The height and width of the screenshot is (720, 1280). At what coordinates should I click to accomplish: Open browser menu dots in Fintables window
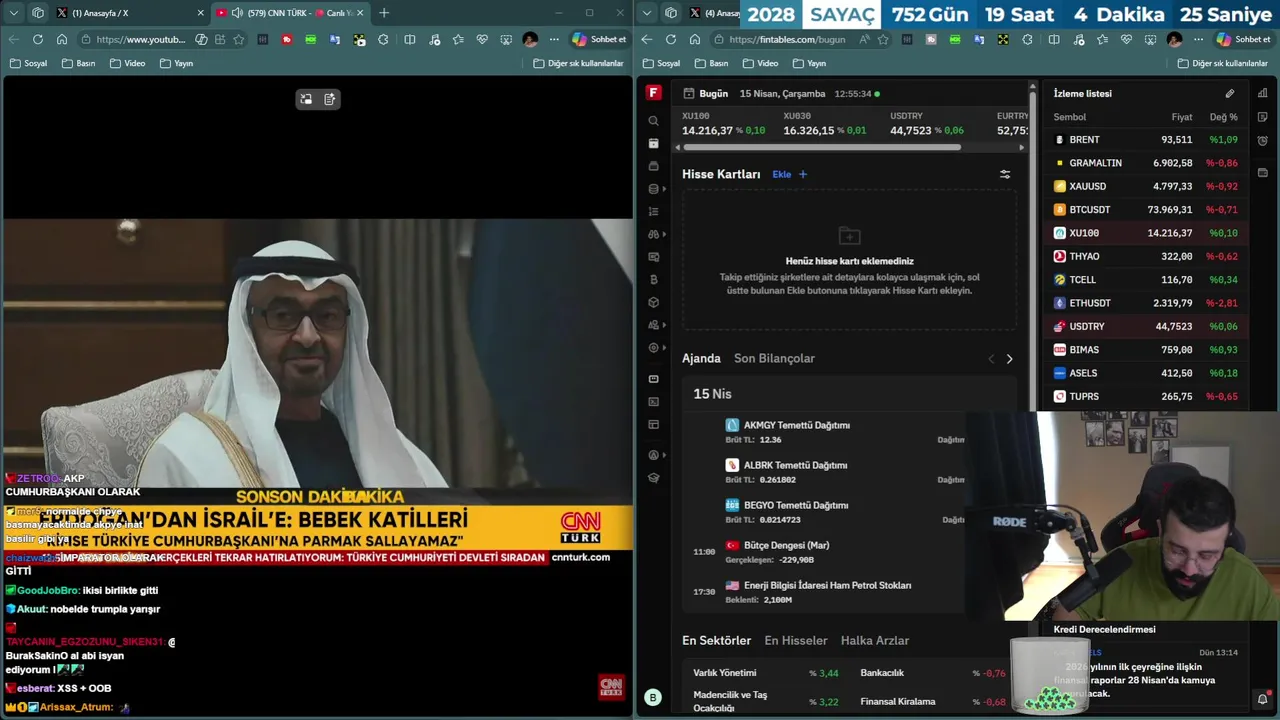point(1198,39)
